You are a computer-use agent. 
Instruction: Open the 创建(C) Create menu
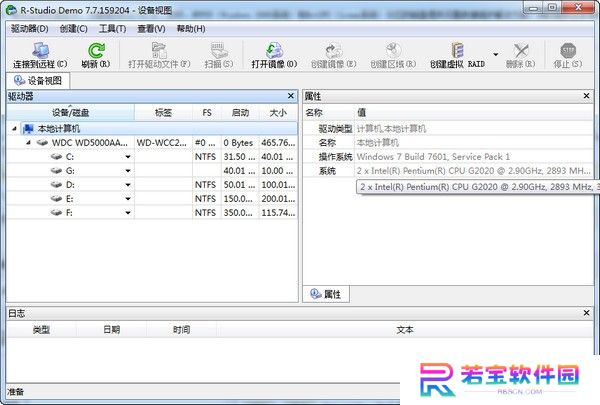(73, 29)
